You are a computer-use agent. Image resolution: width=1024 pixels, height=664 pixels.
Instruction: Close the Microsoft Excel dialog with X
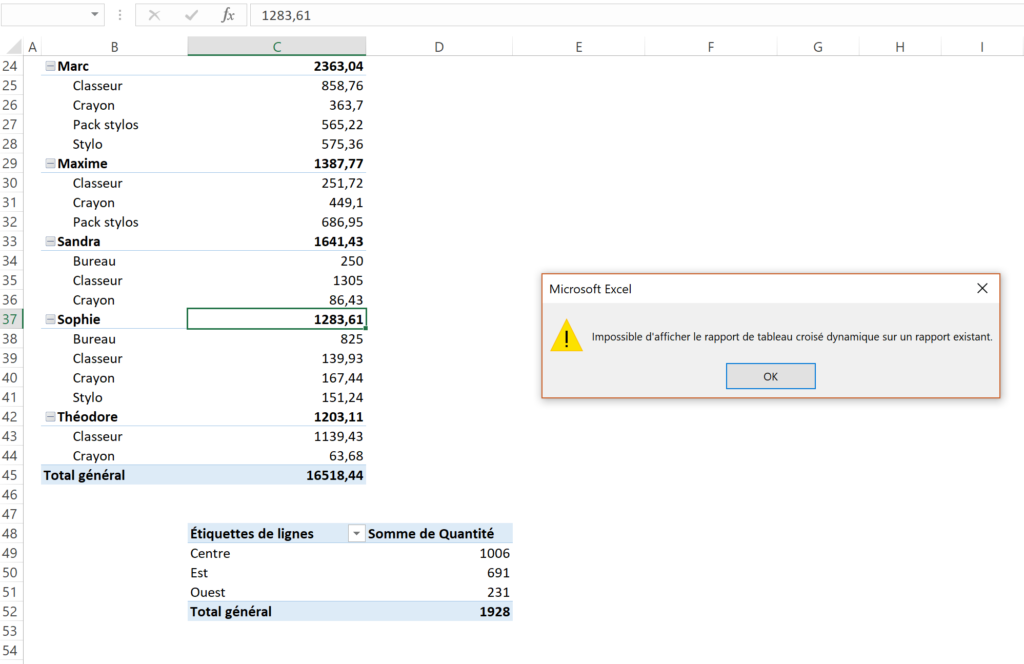982,288
